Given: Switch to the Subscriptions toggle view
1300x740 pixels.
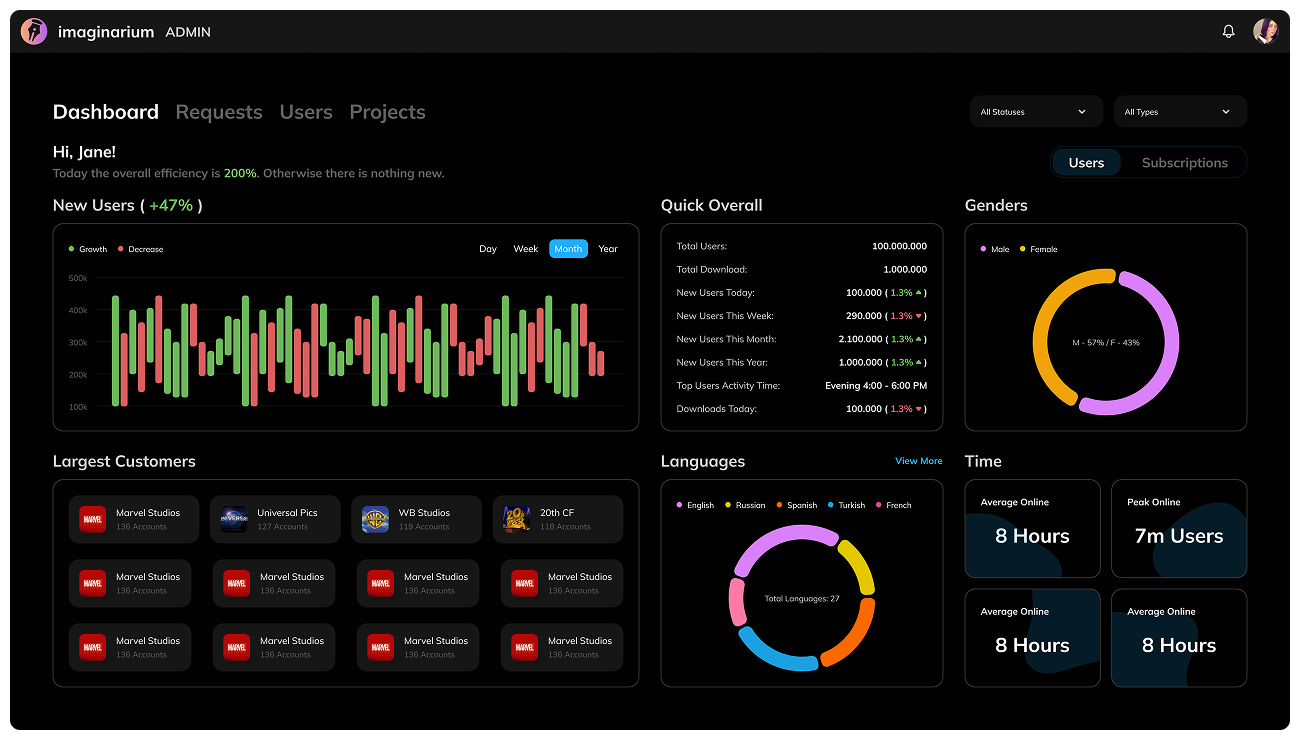Looking at the screenshot, I should [1184, 163].
